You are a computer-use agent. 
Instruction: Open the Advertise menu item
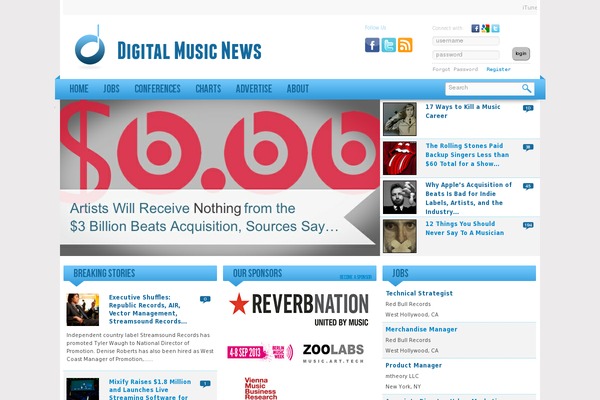coord(254,89)
